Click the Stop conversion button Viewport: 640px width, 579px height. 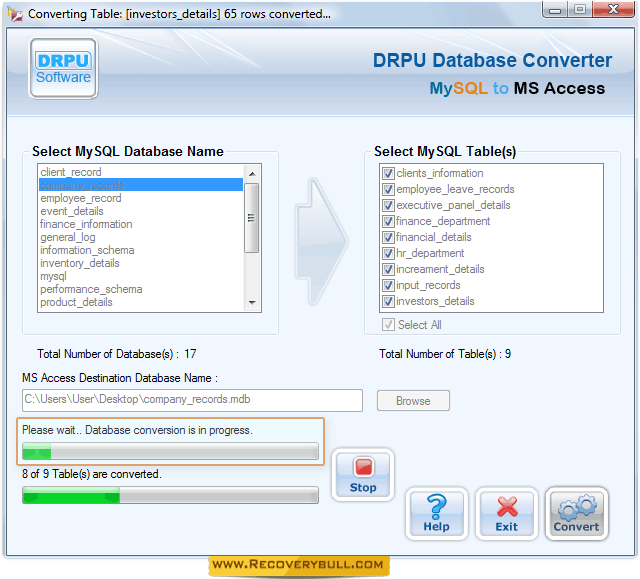coord(362,475)
